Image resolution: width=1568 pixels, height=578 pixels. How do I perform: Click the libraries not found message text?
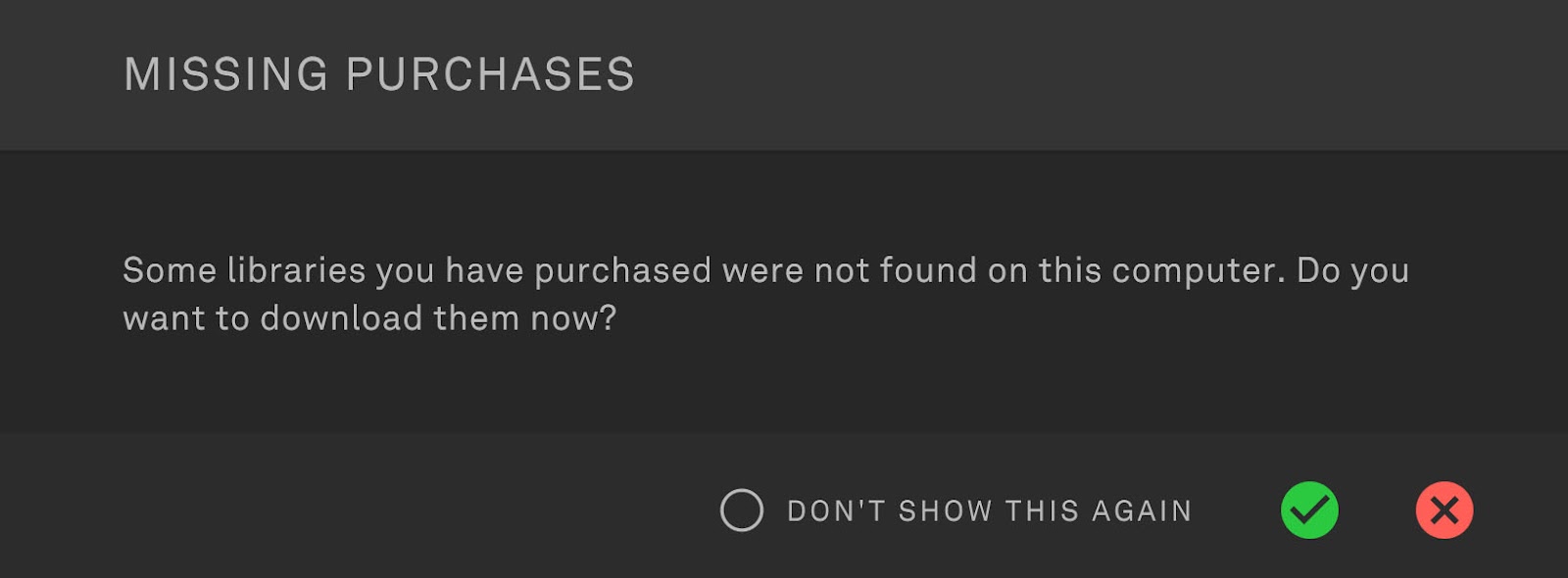tap(766, 294)
